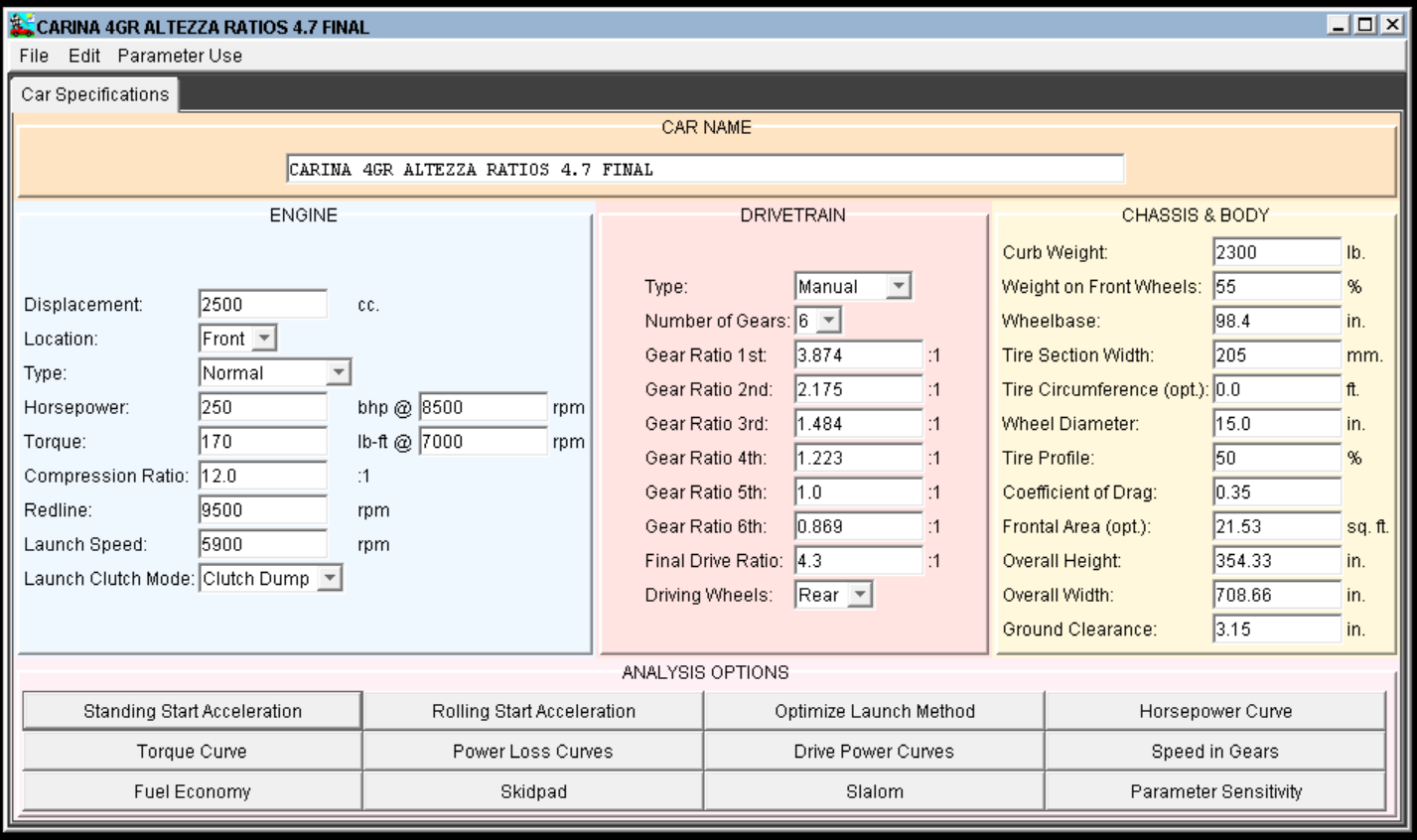Click the Gear Ratio 5th field
The height and width of the screenshot is (840, 1417).
pyautogui.click(x=859, y=492)
